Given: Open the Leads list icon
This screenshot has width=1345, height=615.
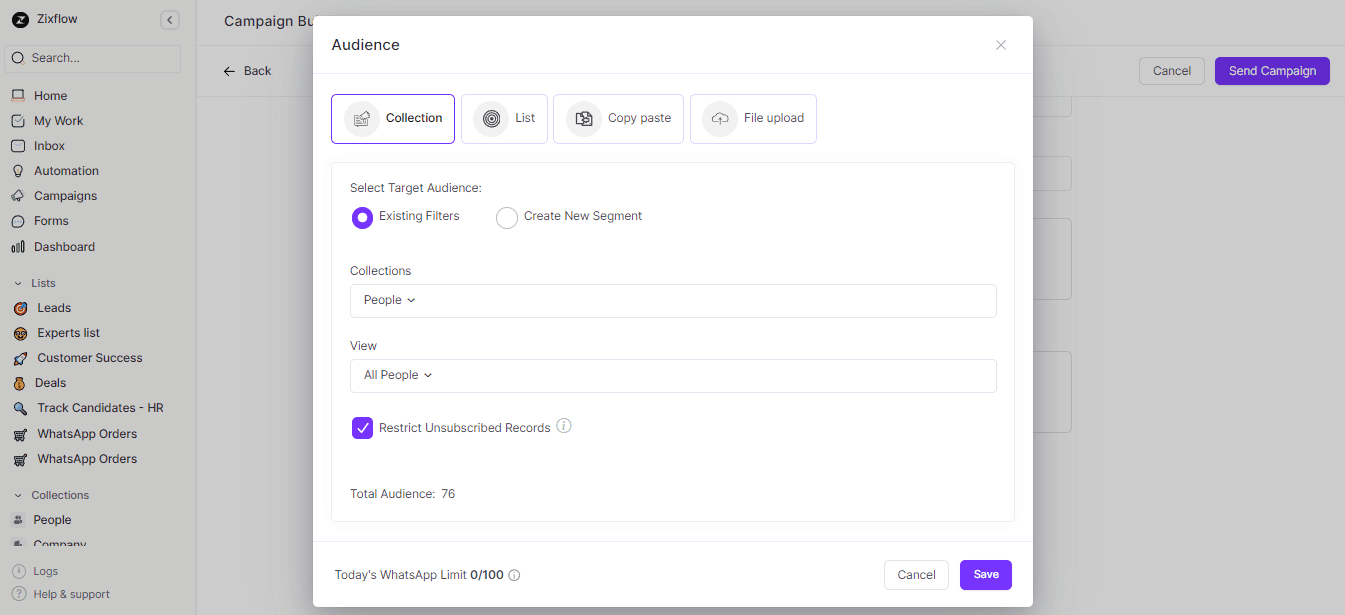Looking at the screenshot, I should tap(20, 308).
